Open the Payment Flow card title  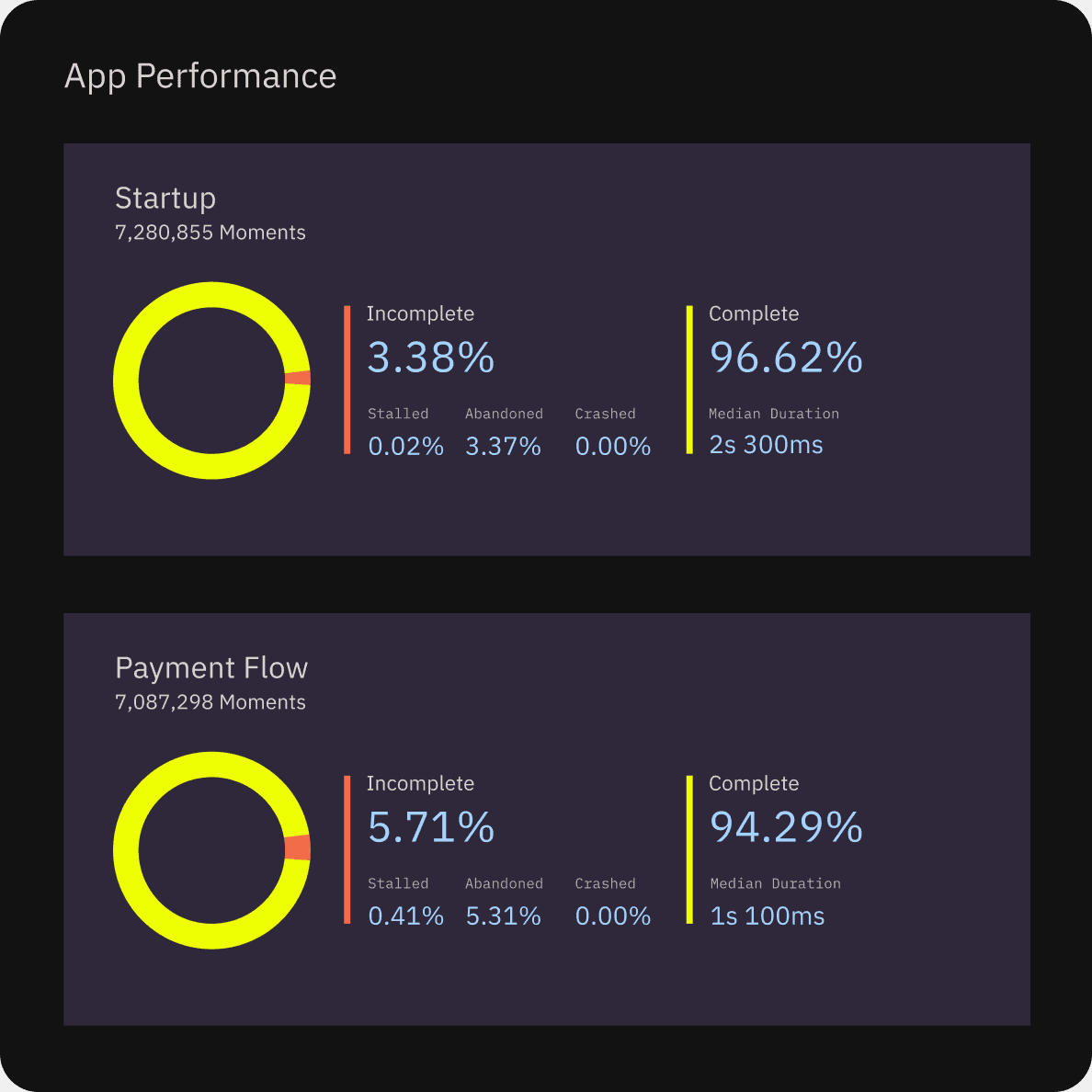click(211, 668)
